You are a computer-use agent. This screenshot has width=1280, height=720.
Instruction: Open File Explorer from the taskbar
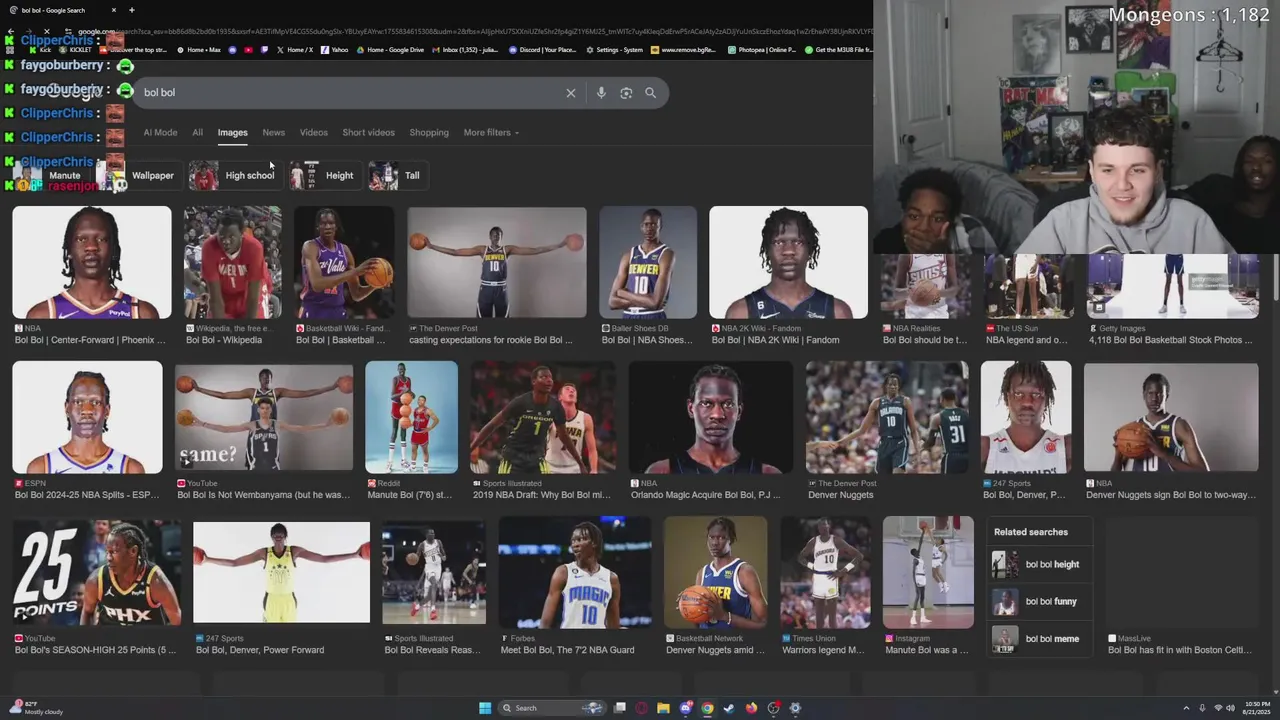tap(663, 708)
